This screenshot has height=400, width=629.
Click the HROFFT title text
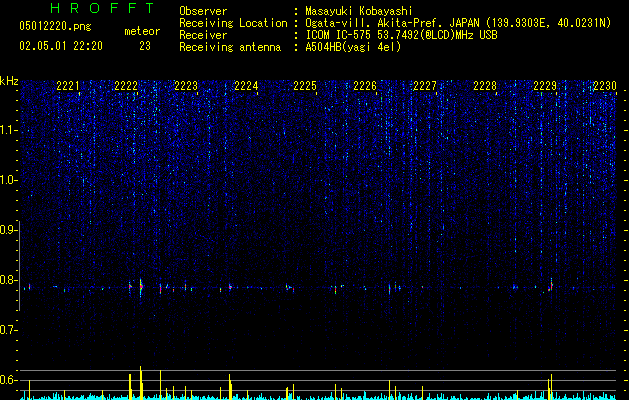(103, 8)
